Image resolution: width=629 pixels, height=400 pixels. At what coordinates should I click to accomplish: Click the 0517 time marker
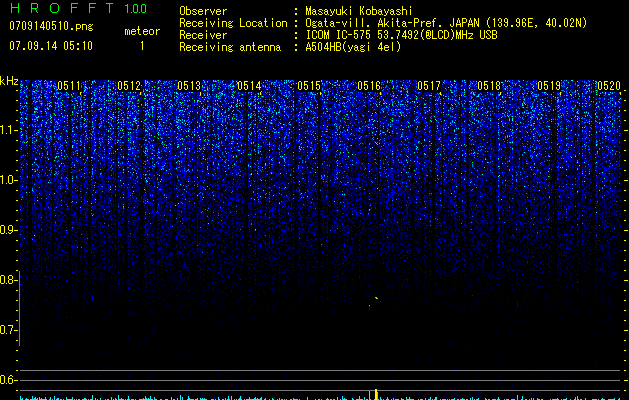point(429,86)
